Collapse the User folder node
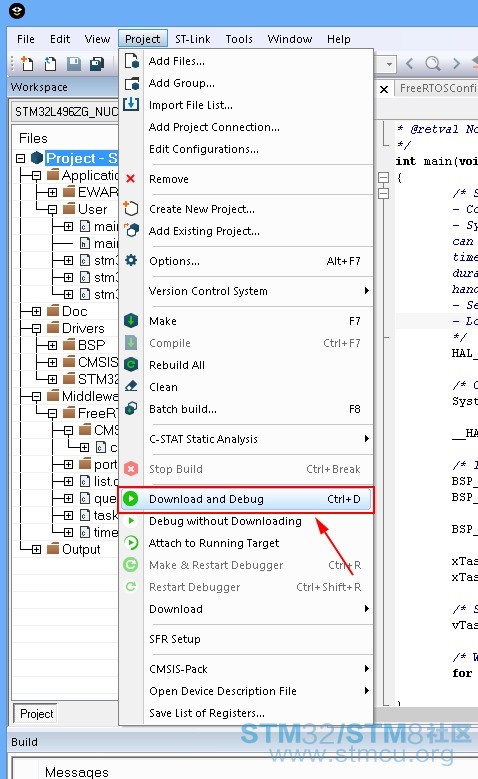Viewport: 478px width, 779px height. (53, 210)
